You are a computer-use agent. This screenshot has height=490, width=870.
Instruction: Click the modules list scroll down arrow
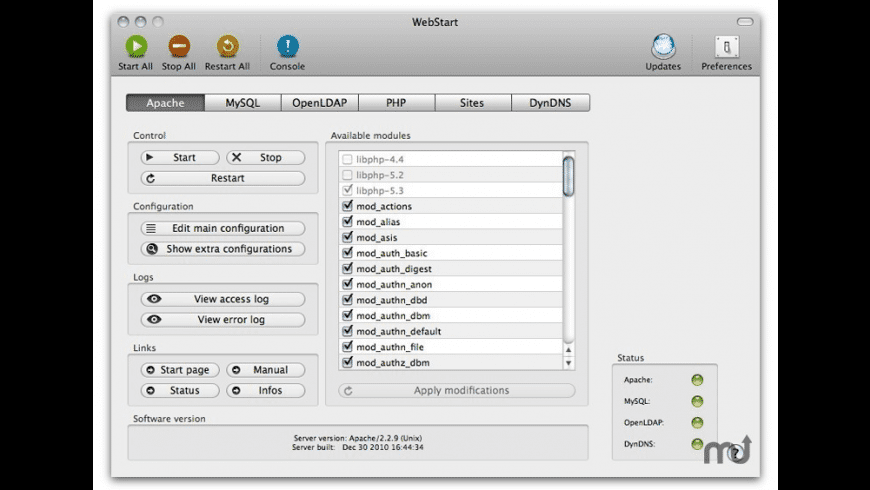pyautogui.click(x=568, y=363)
